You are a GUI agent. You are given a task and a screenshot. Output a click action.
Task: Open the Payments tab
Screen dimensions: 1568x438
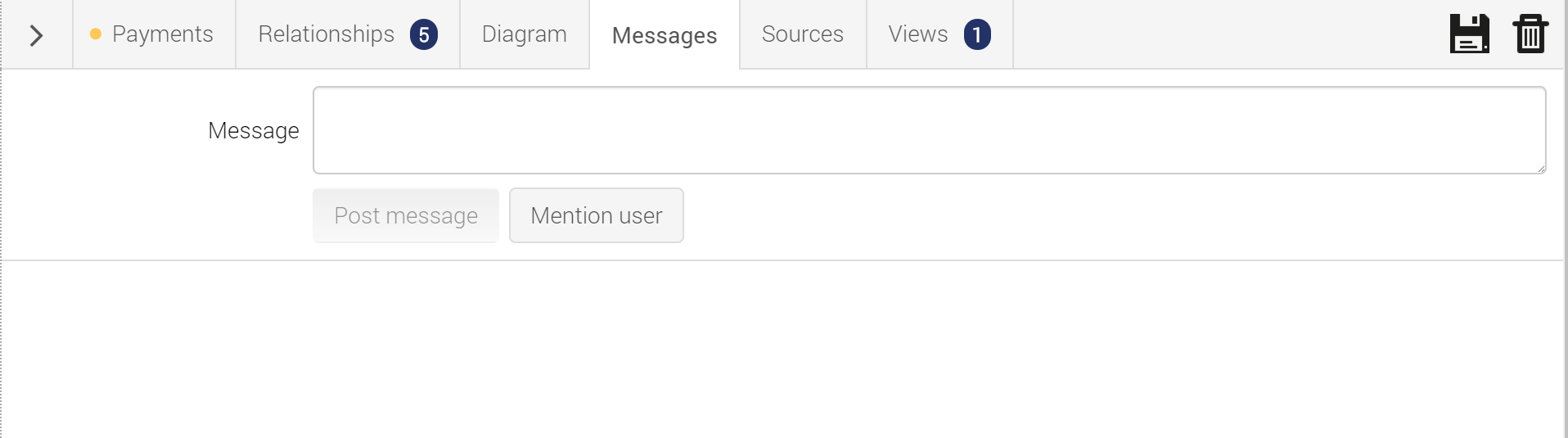[154, 34]
